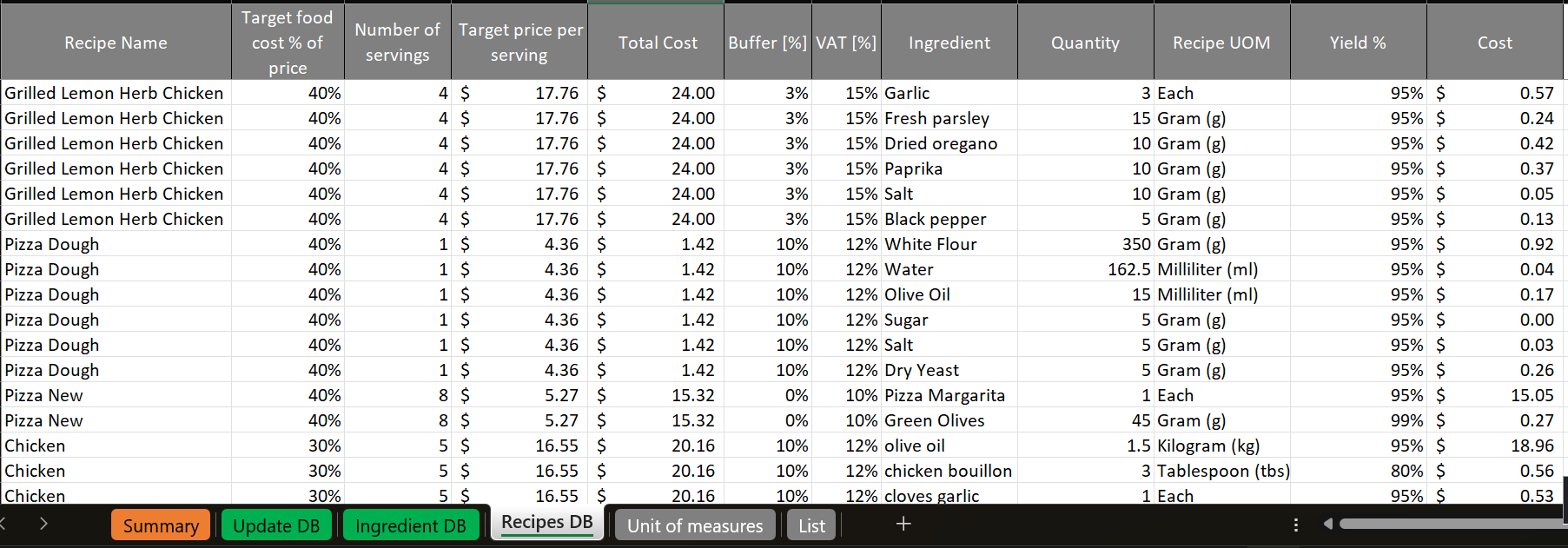Screen dimensions: 1568x548
Task: Click the 18.96 cost cell
Action: [x=1494, y=446]
